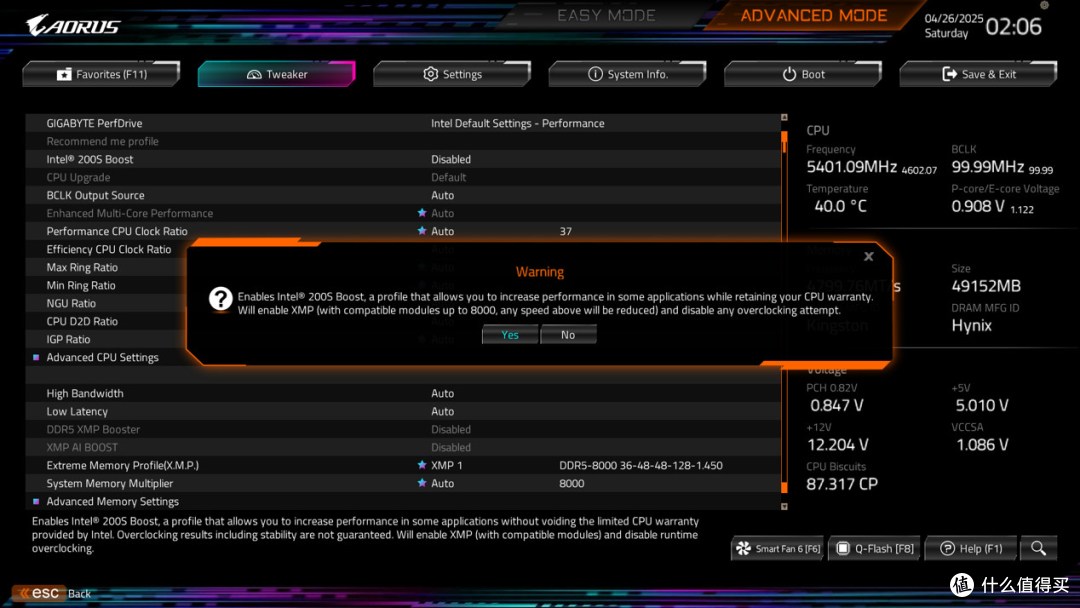Click the 49152MB memory size readout
Image resolution: width=1080 pixels, height=608 pixels.
point(986,286)
